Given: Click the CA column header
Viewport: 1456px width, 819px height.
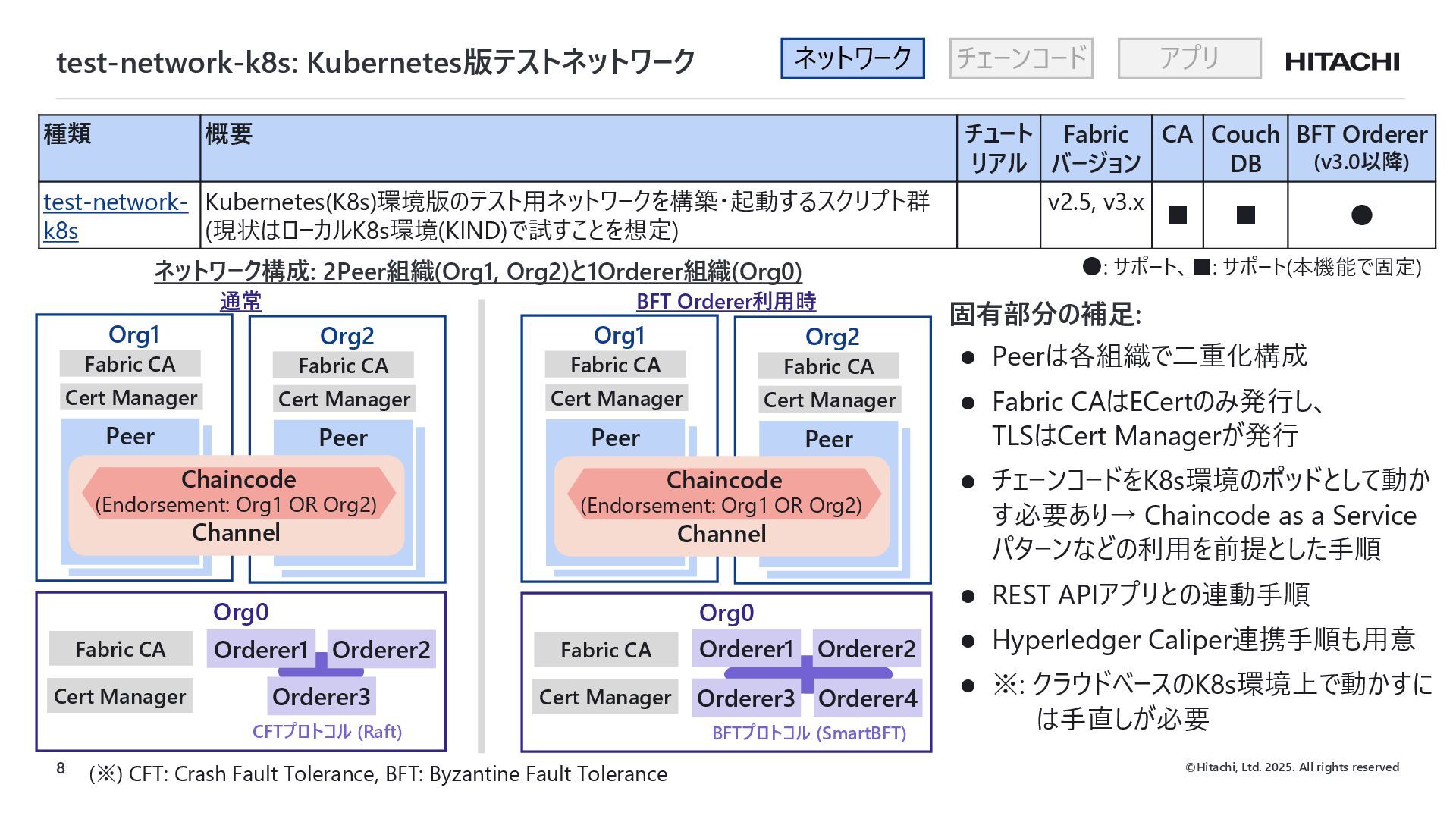Looking at the screenshot, I should point(1177,148).
